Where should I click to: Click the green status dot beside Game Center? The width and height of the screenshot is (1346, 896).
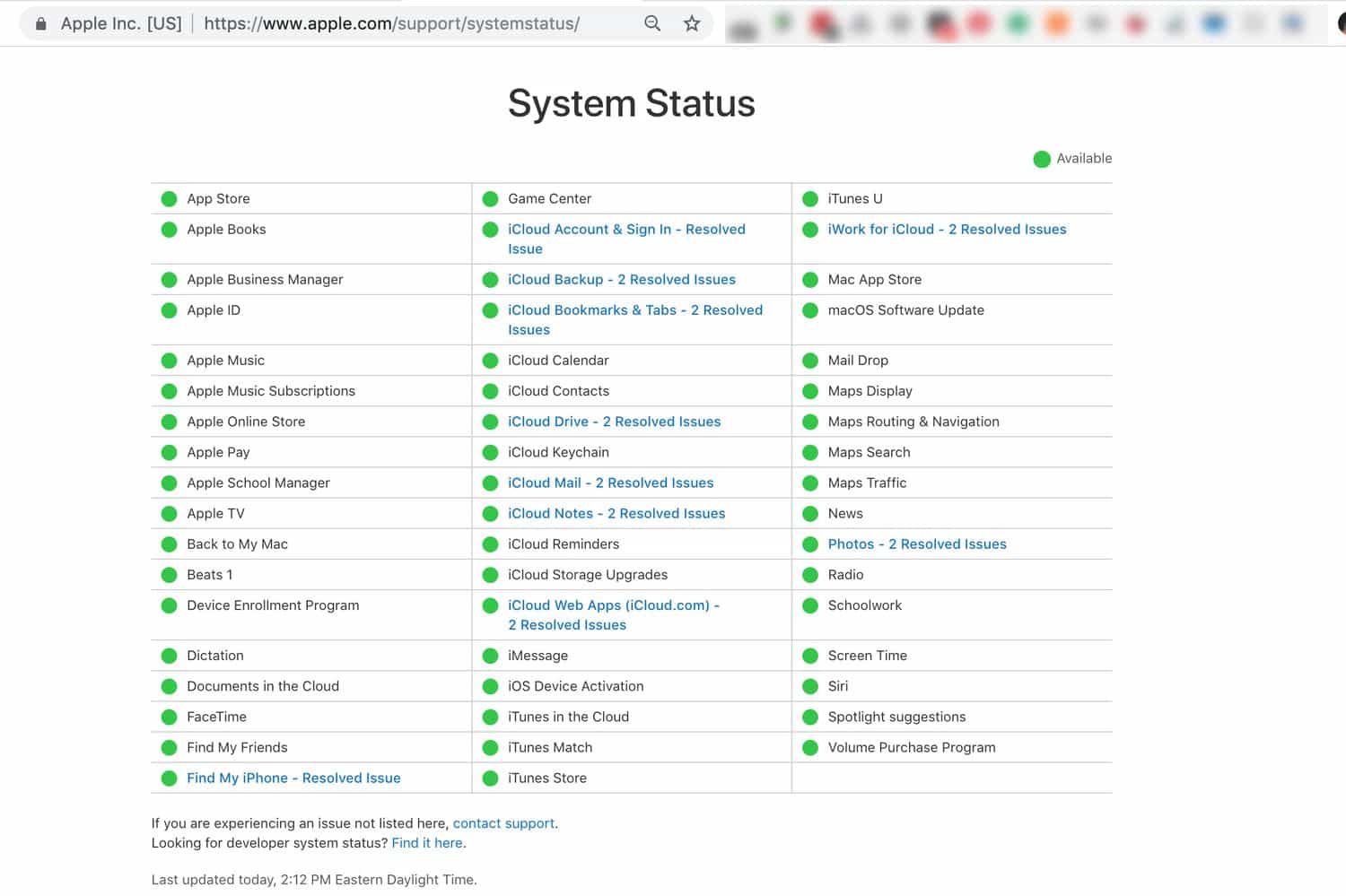click(490, 199)
